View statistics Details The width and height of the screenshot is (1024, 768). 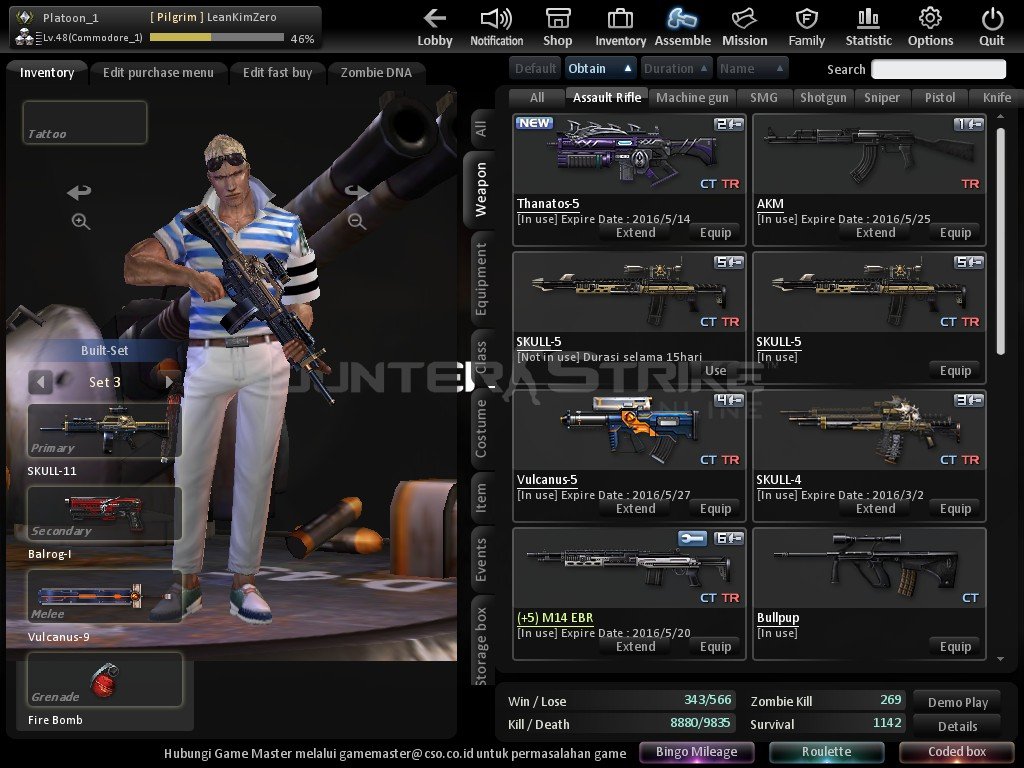point(957,726)
